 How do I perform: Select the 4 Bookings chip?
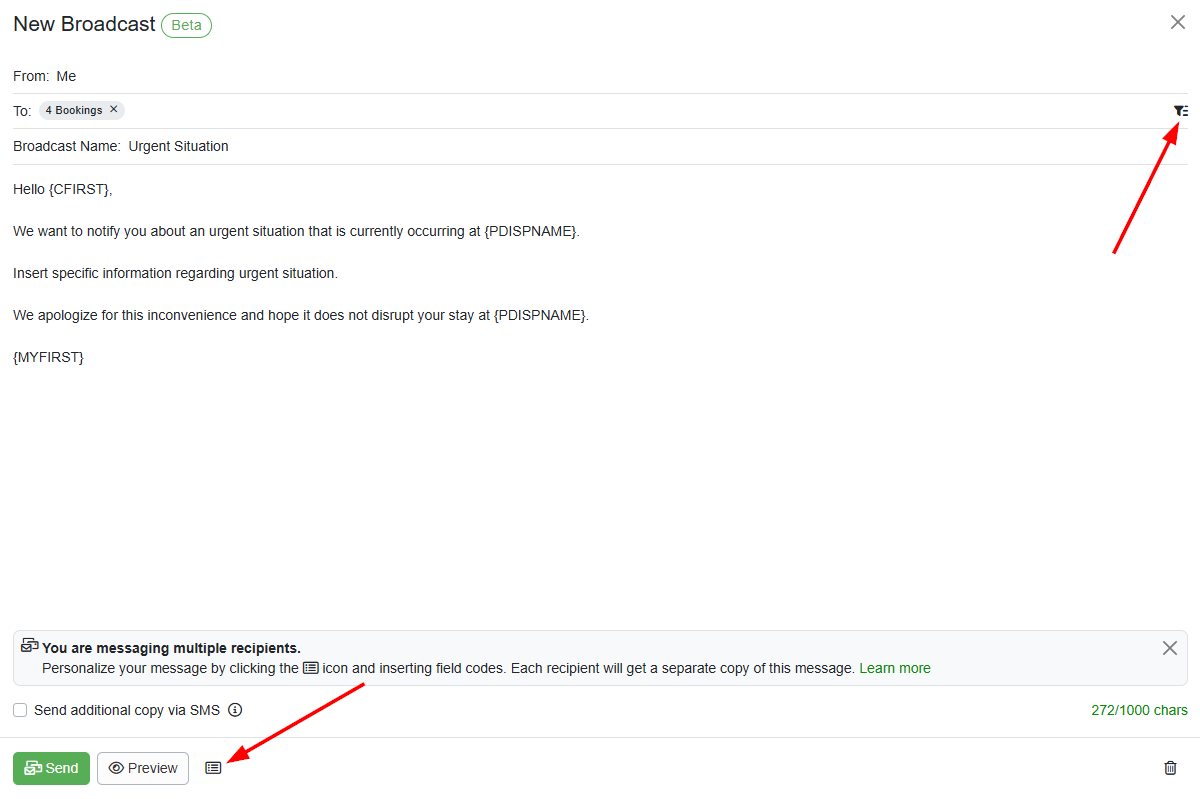(74, 110)
